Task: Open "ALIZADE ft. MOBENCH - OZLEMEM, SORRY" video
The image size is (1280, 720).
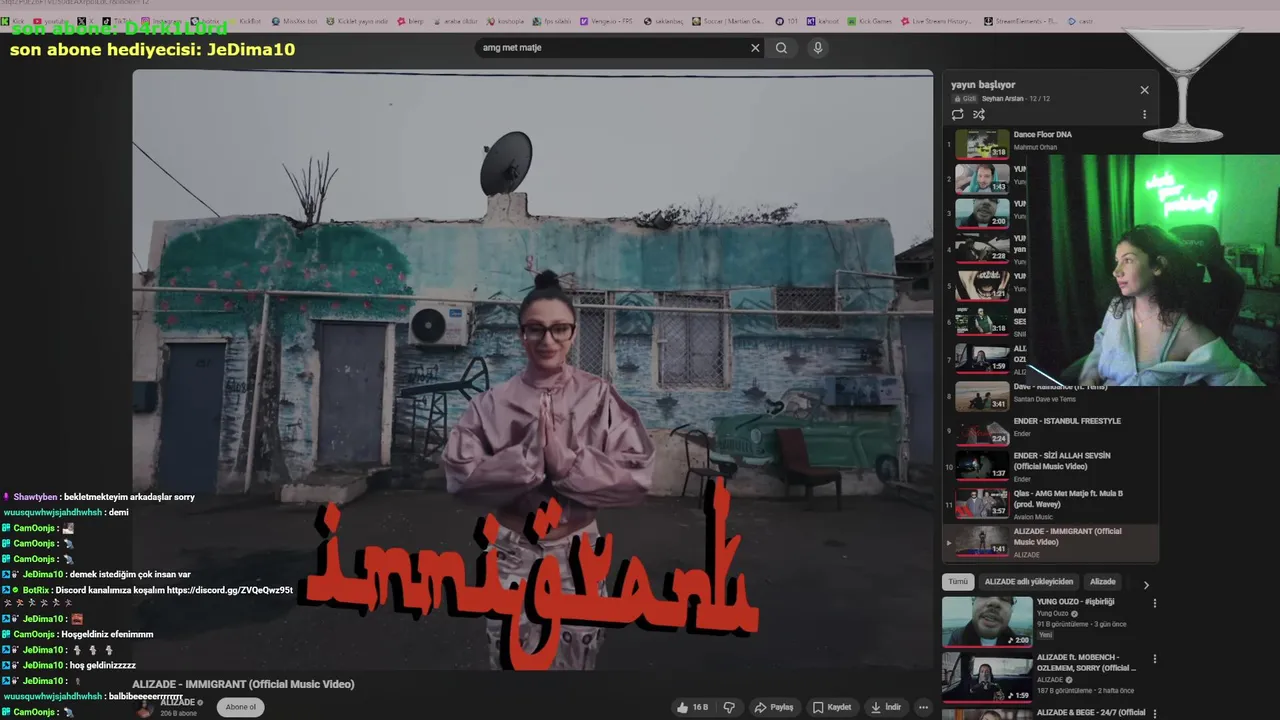Action: 1086,663
